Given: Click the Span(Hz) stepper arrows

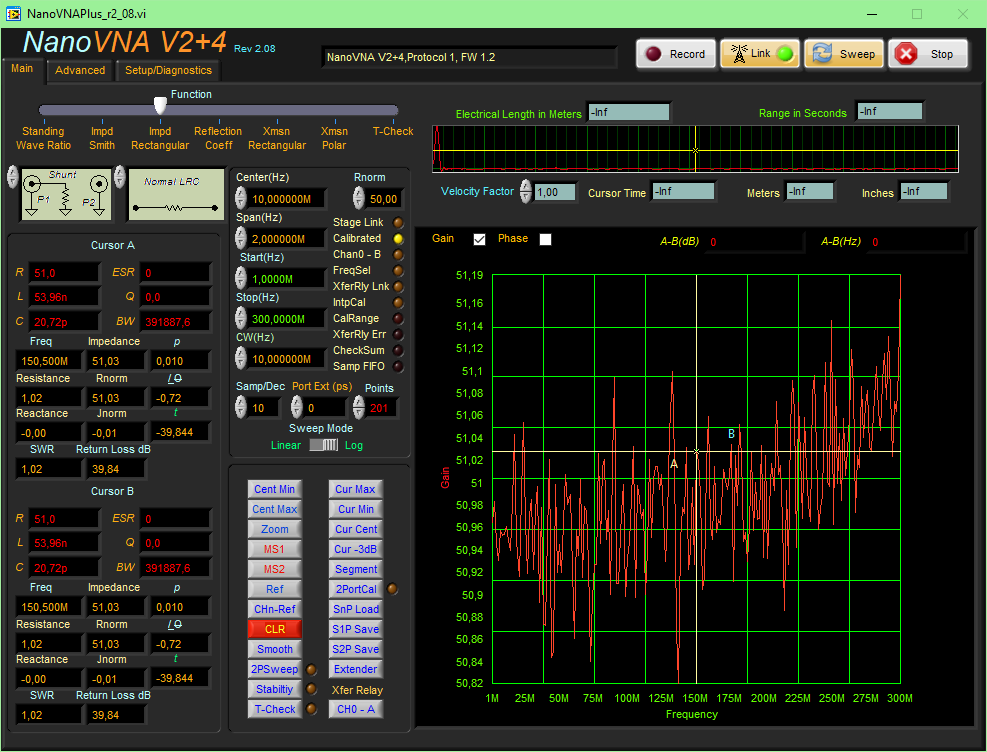Looking at the screenshot, I should click(x=240, y=239).
